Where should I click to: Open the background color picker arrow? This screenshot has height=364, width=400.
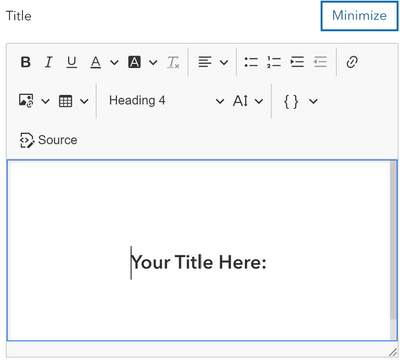click(153, 62)
